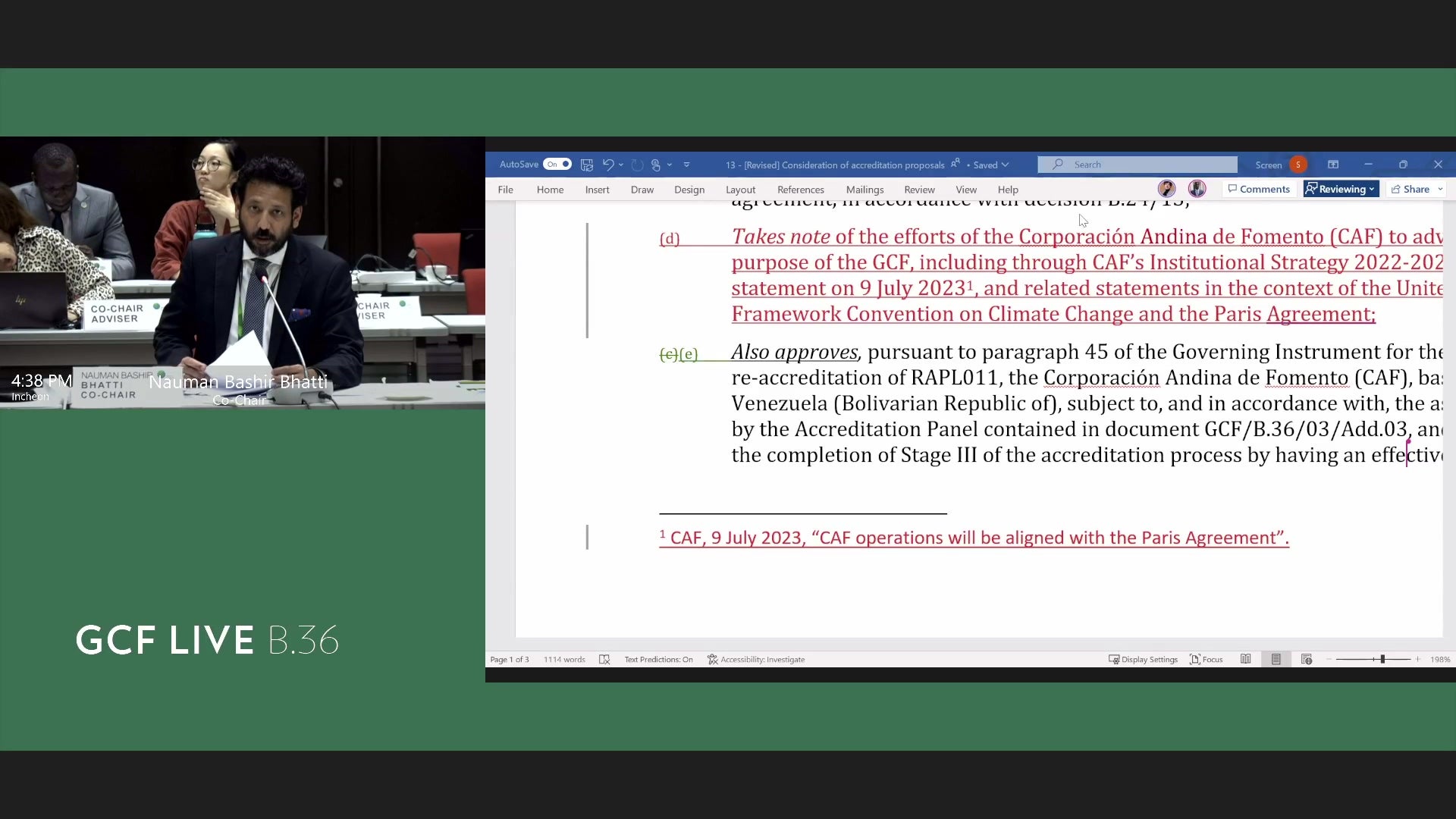1456x819 pixels.
Task: Click the Share button
Action: (1410, 190)
